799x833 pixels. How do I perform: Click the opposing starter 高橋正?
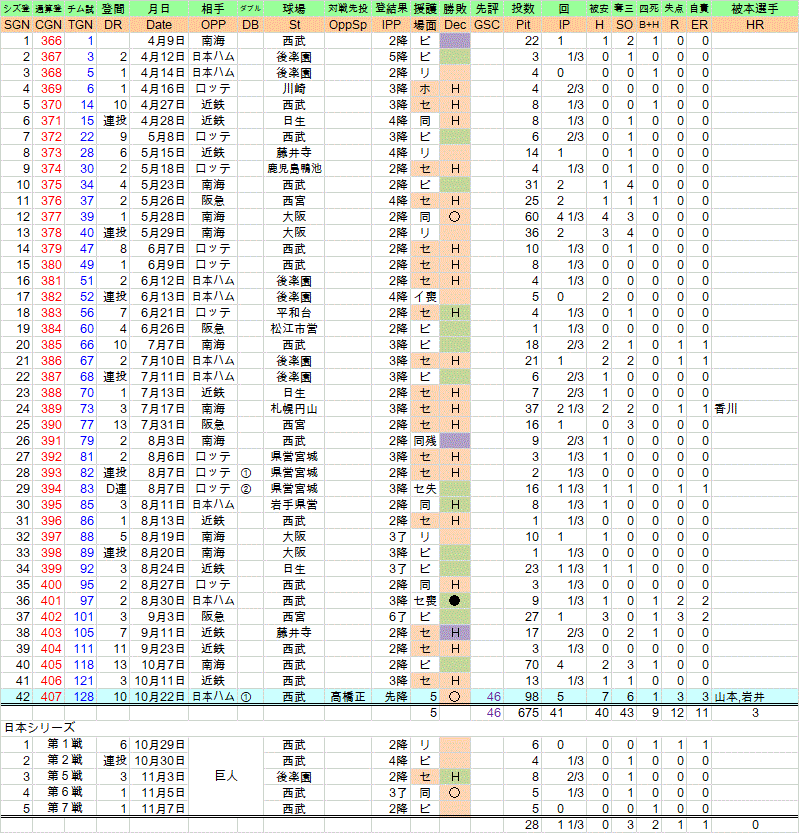(348, 696)
